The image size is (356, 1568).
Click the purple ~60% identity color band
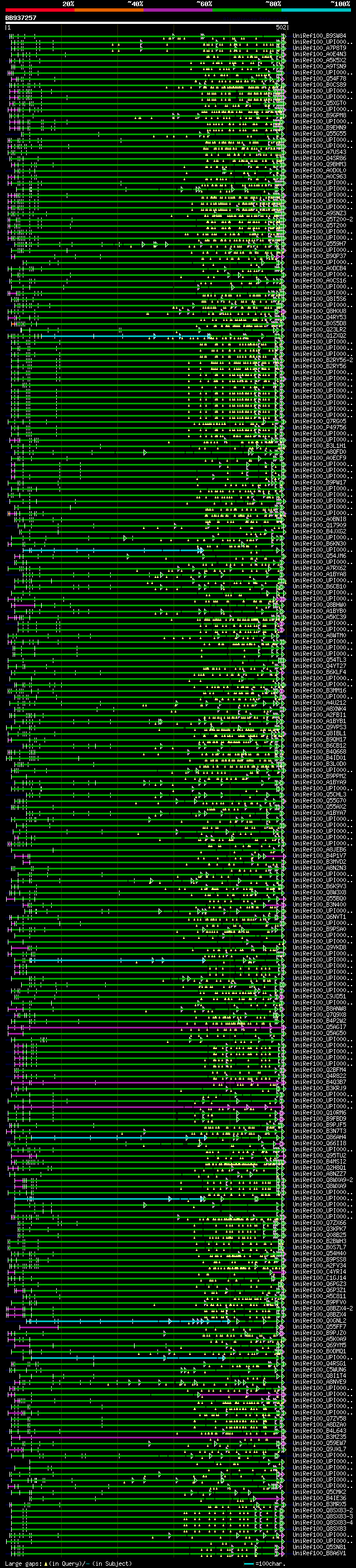pos(179,10)
